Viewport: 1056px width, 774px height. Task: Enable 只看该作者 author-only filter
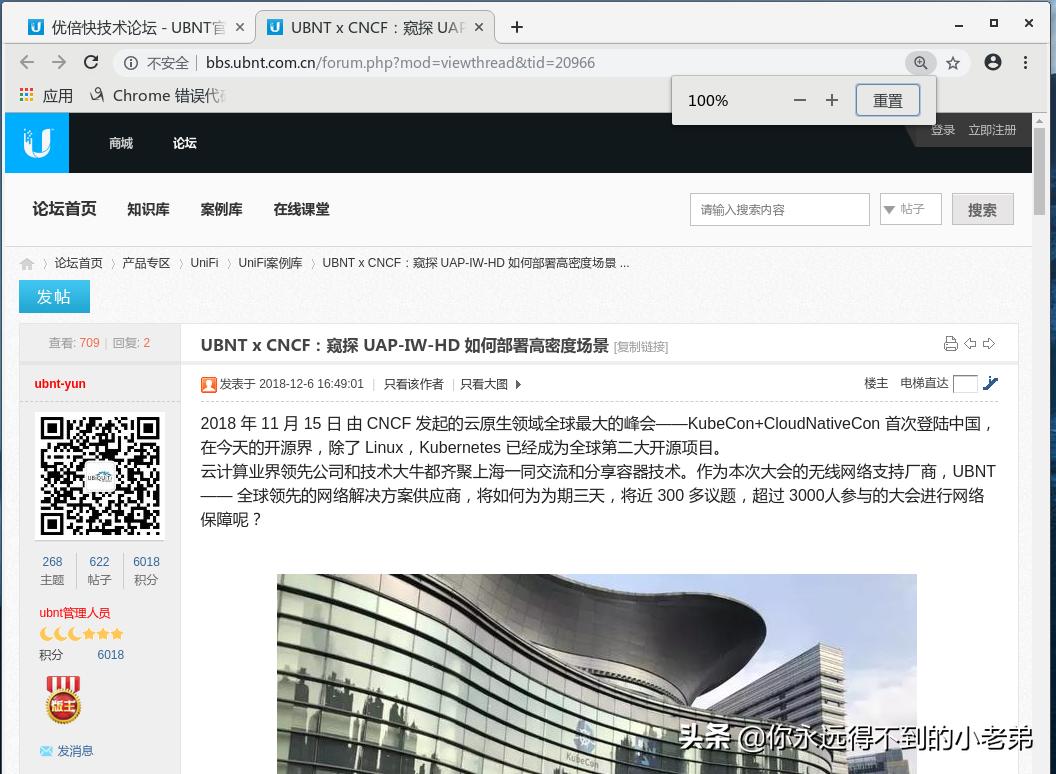tap(413, 383)
